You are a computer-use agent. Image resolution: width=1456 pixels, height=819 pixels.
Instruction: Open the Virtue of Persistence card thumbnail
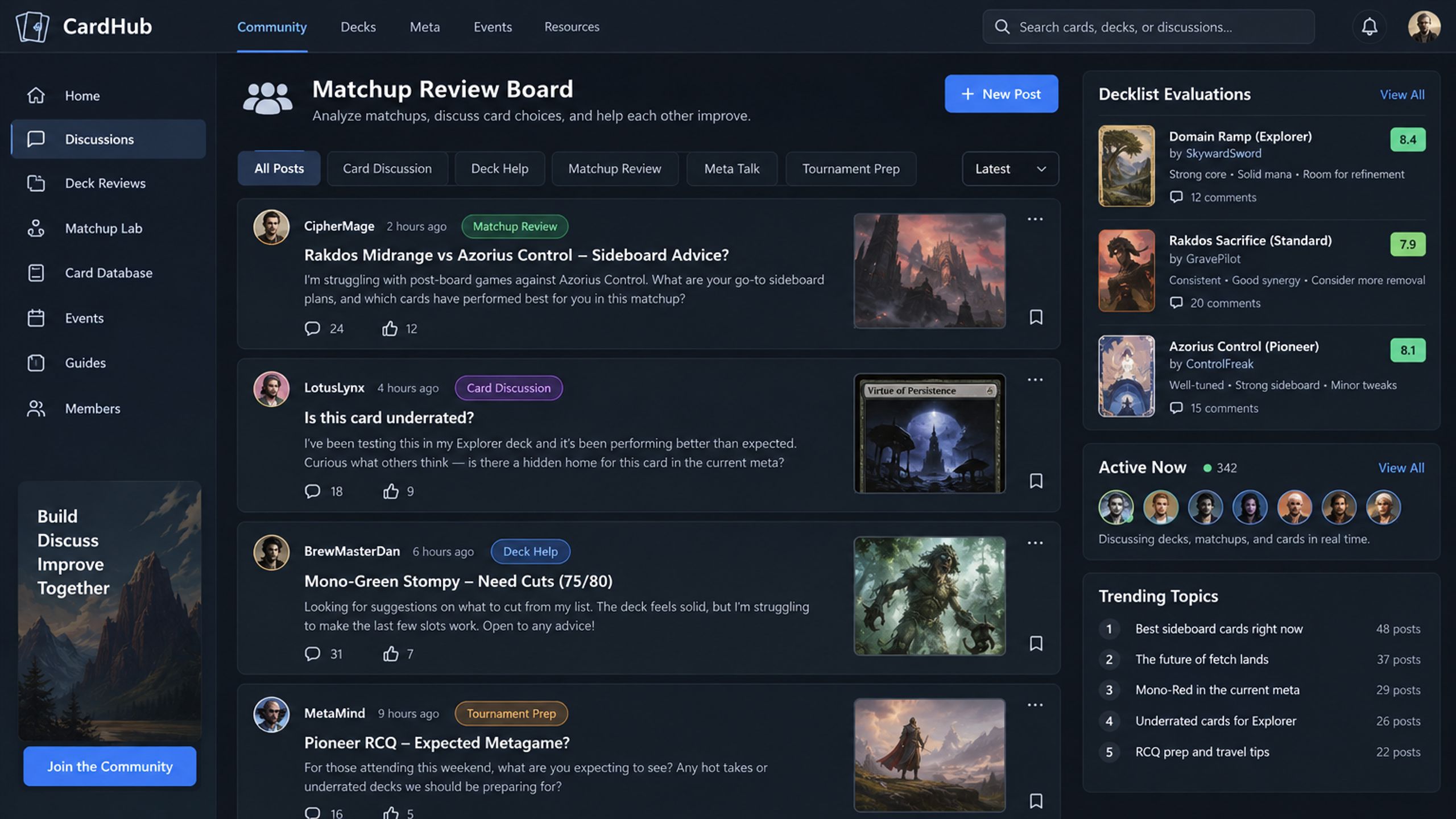[x=929, y=433]
